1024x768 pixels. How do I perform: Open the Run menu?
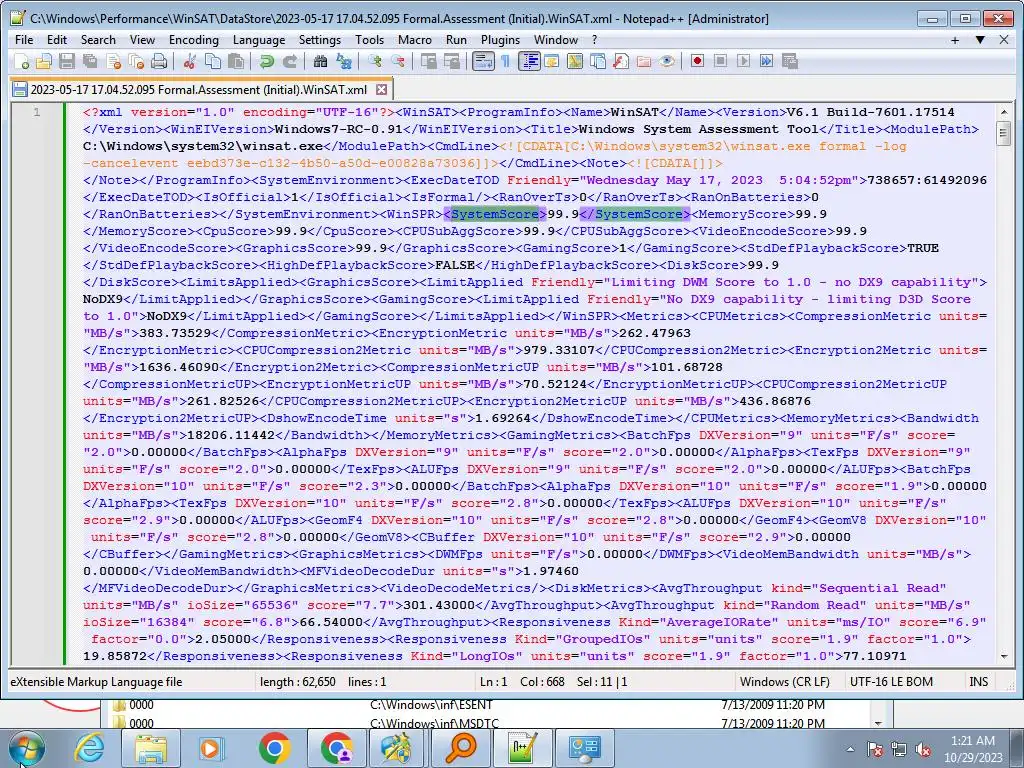coord(456,40)
